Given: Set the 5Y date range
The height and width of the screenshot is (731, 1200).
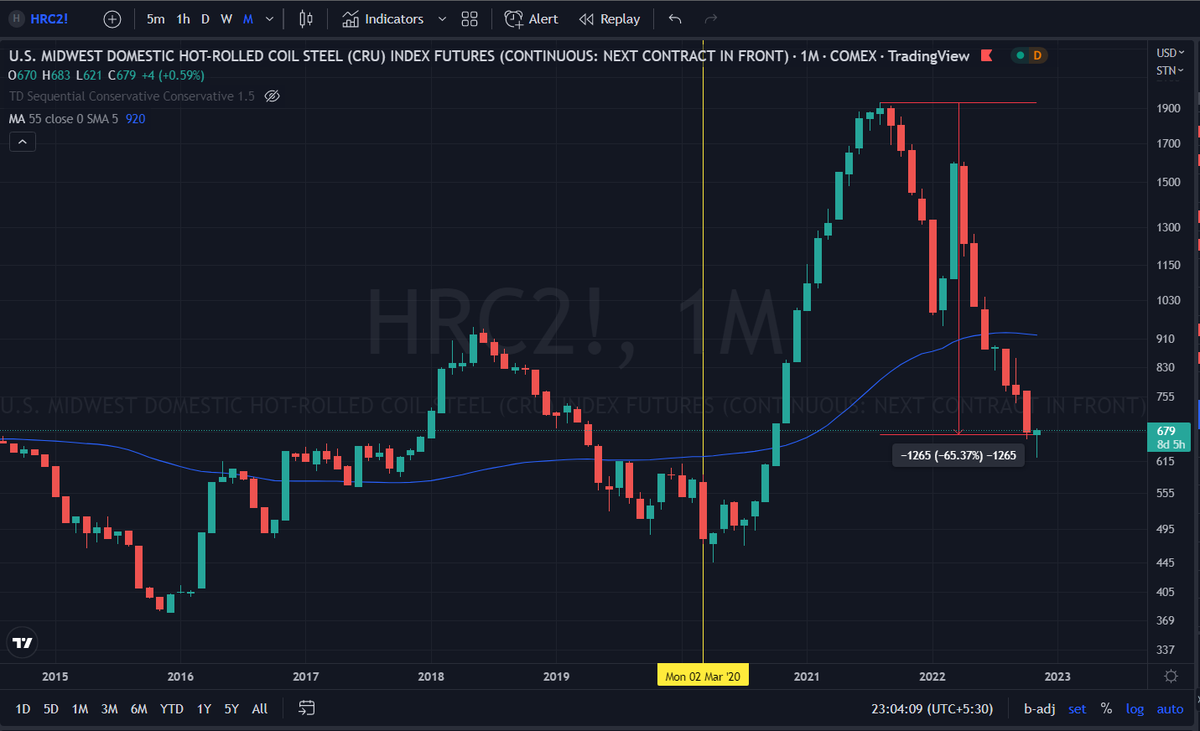Looking at the screenshot, I should (231, 708).
